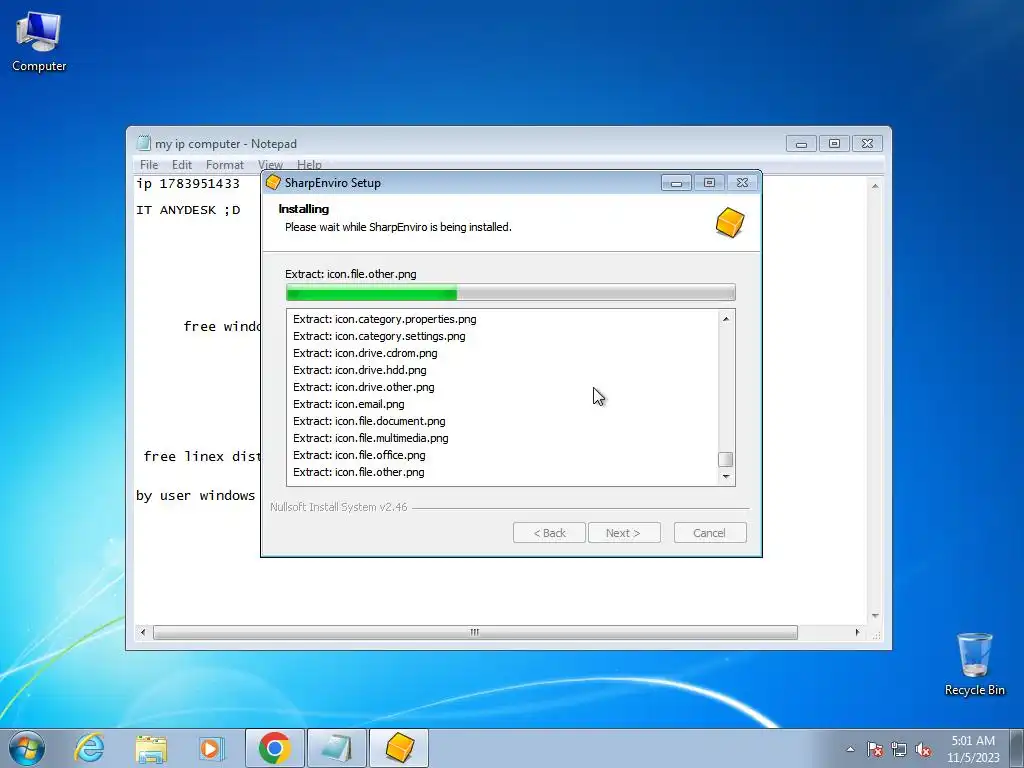Click the Notepad title bar icon
The width and height of the screenshot is (1024, 768).
tap(143, 143)
